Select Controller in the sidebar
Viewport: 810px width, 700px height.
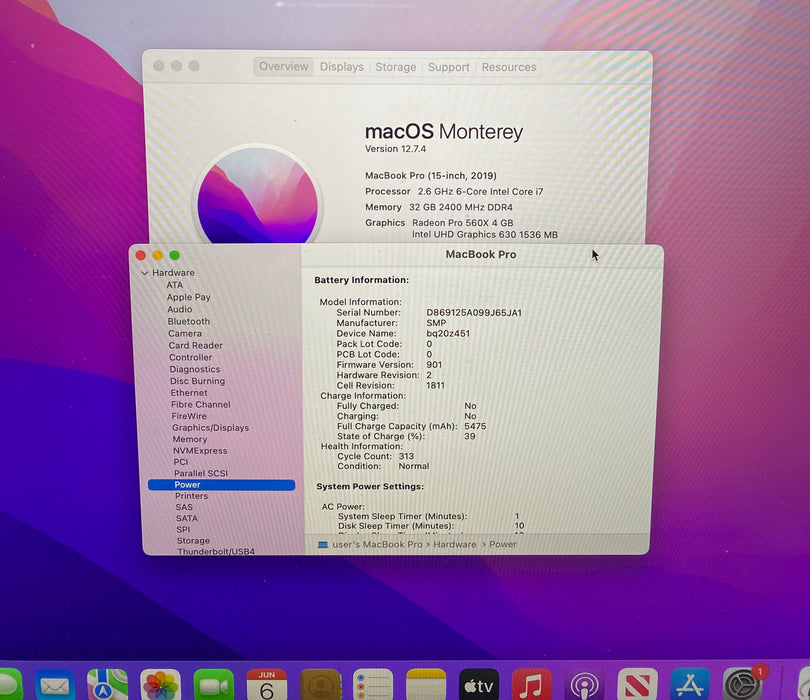(191, 357)
